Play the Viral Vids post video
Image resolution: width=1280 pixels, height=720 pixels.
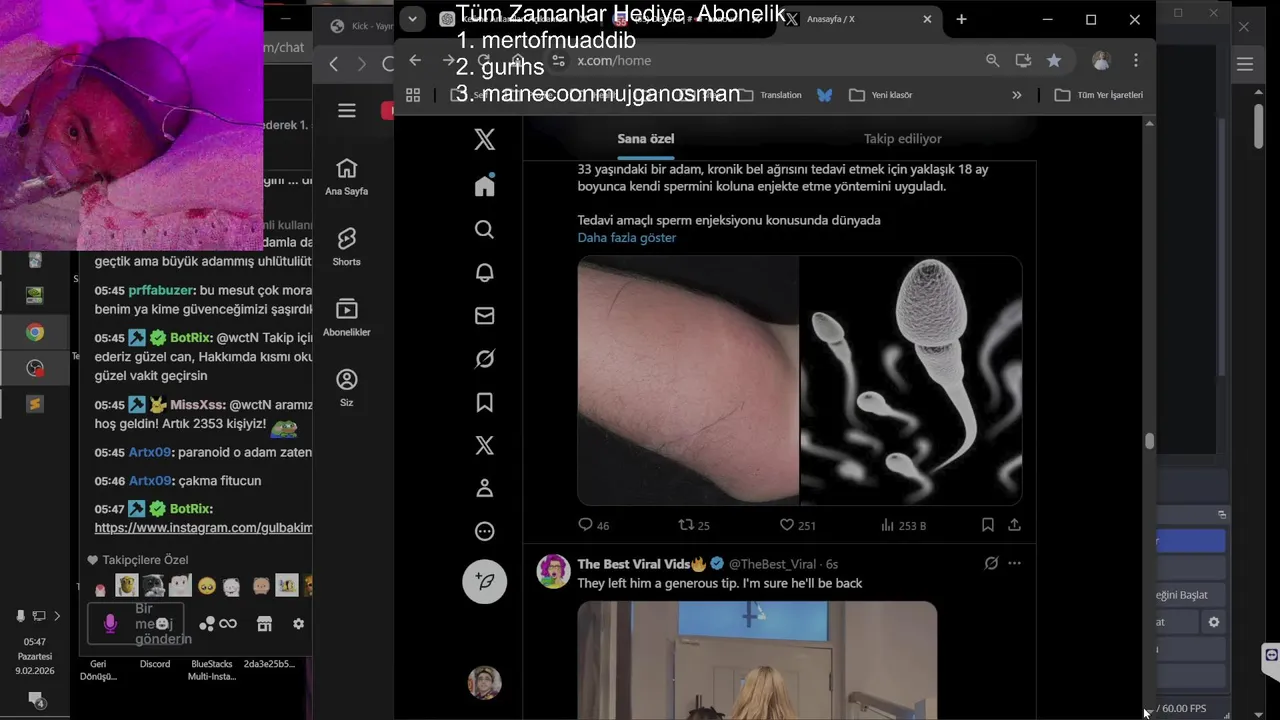click(757, 660)
